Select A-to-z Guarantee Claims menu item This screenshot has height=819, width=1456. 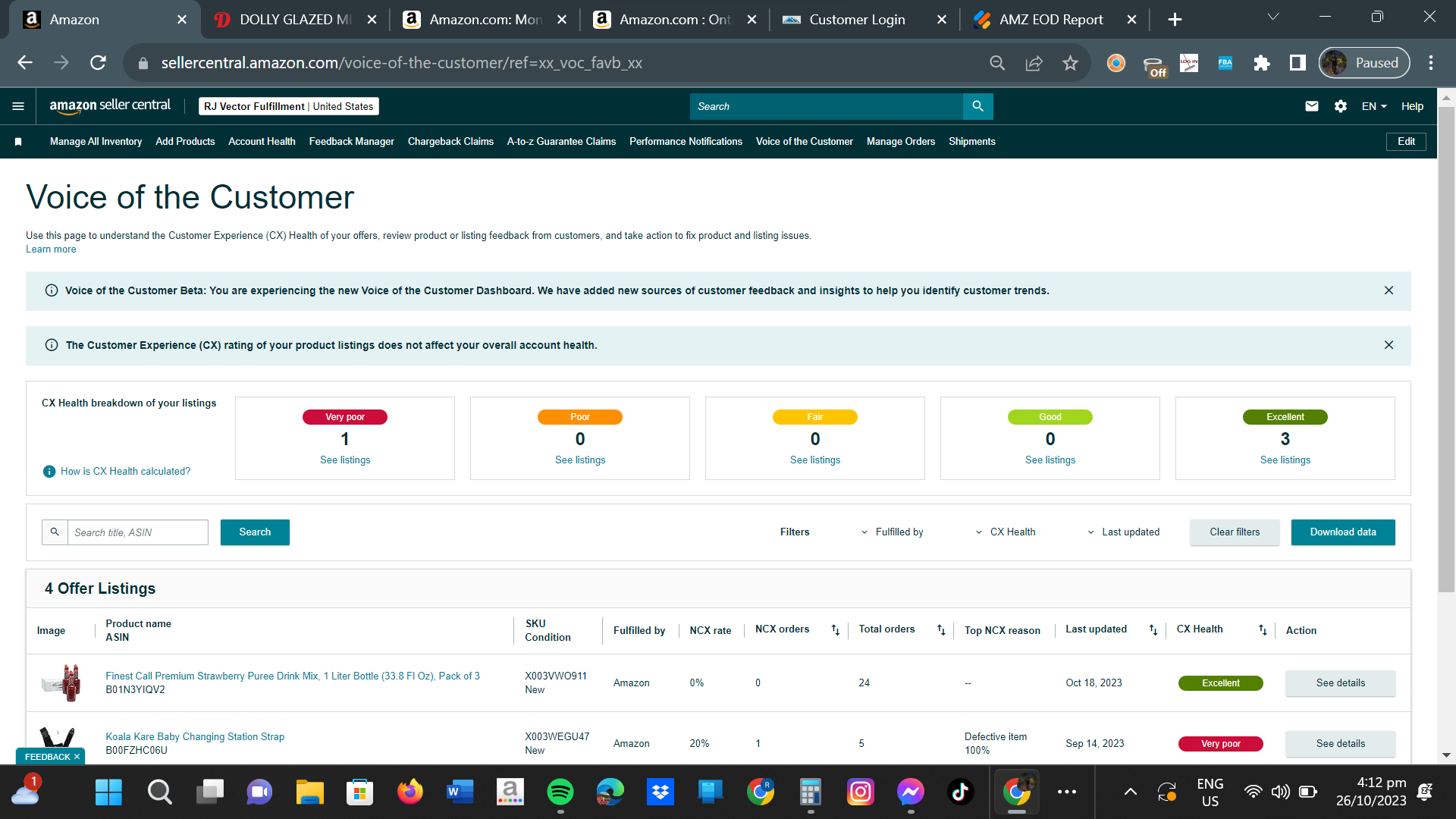pos(561,142)
